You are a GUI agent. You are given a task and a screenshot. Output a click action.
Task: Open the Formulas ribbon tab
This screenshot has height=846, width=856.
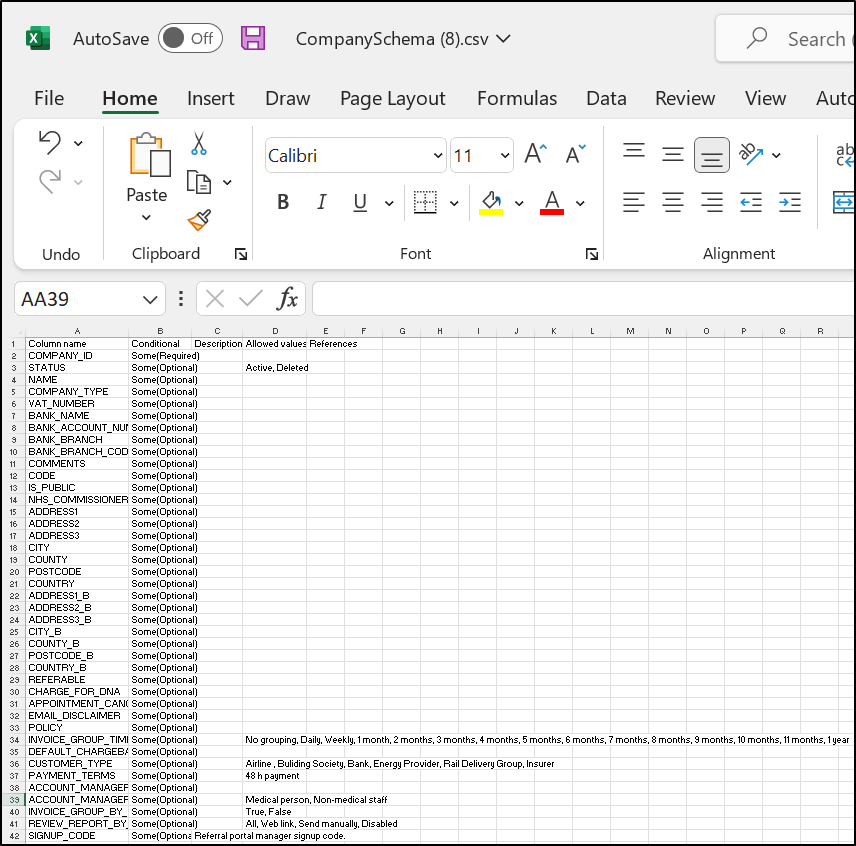(x=516, y=98)
